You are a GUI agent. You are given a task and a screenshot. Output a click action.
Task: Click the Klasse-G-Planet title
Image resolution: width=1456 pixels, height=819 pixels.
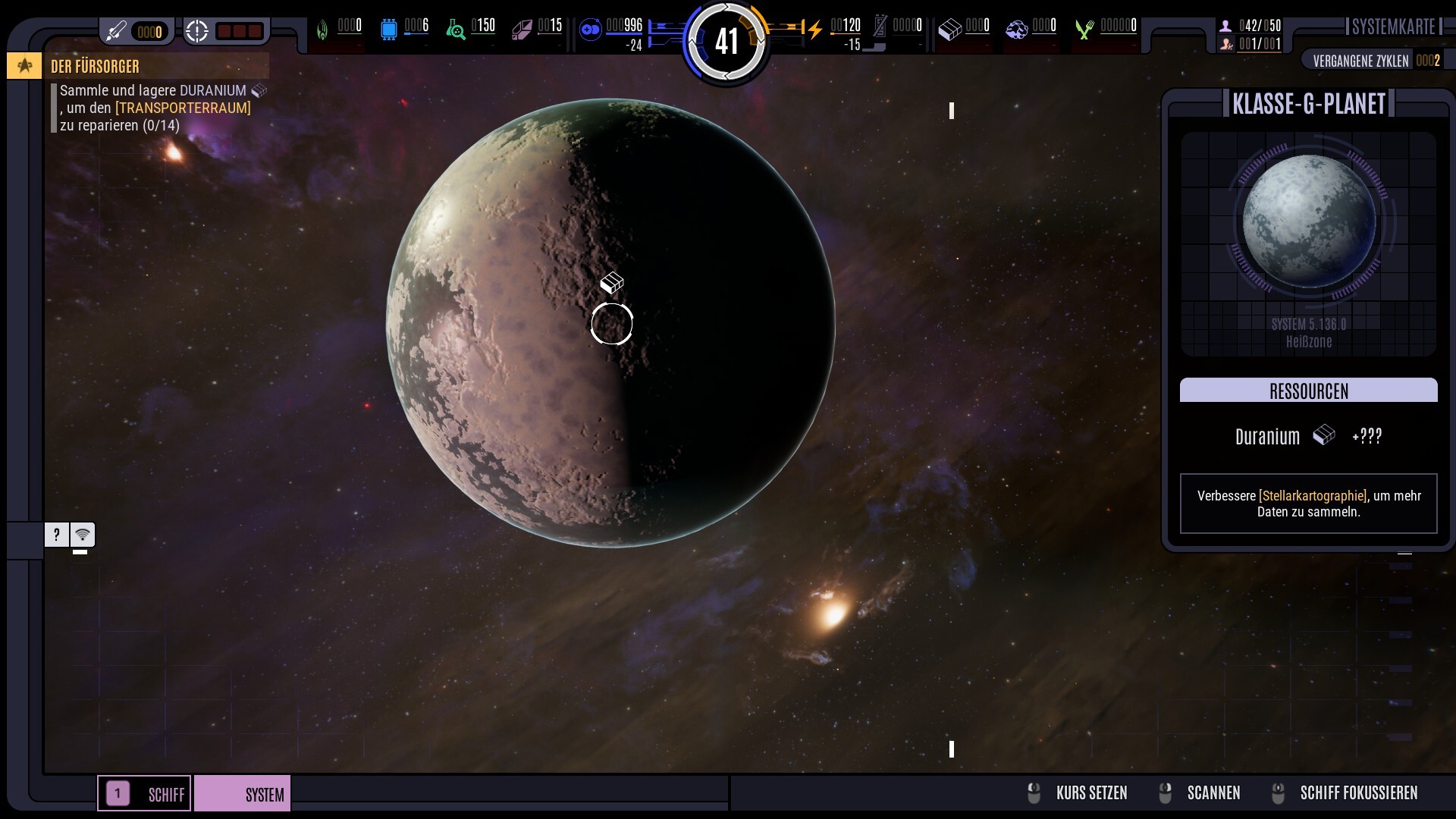pos(1309,103)
